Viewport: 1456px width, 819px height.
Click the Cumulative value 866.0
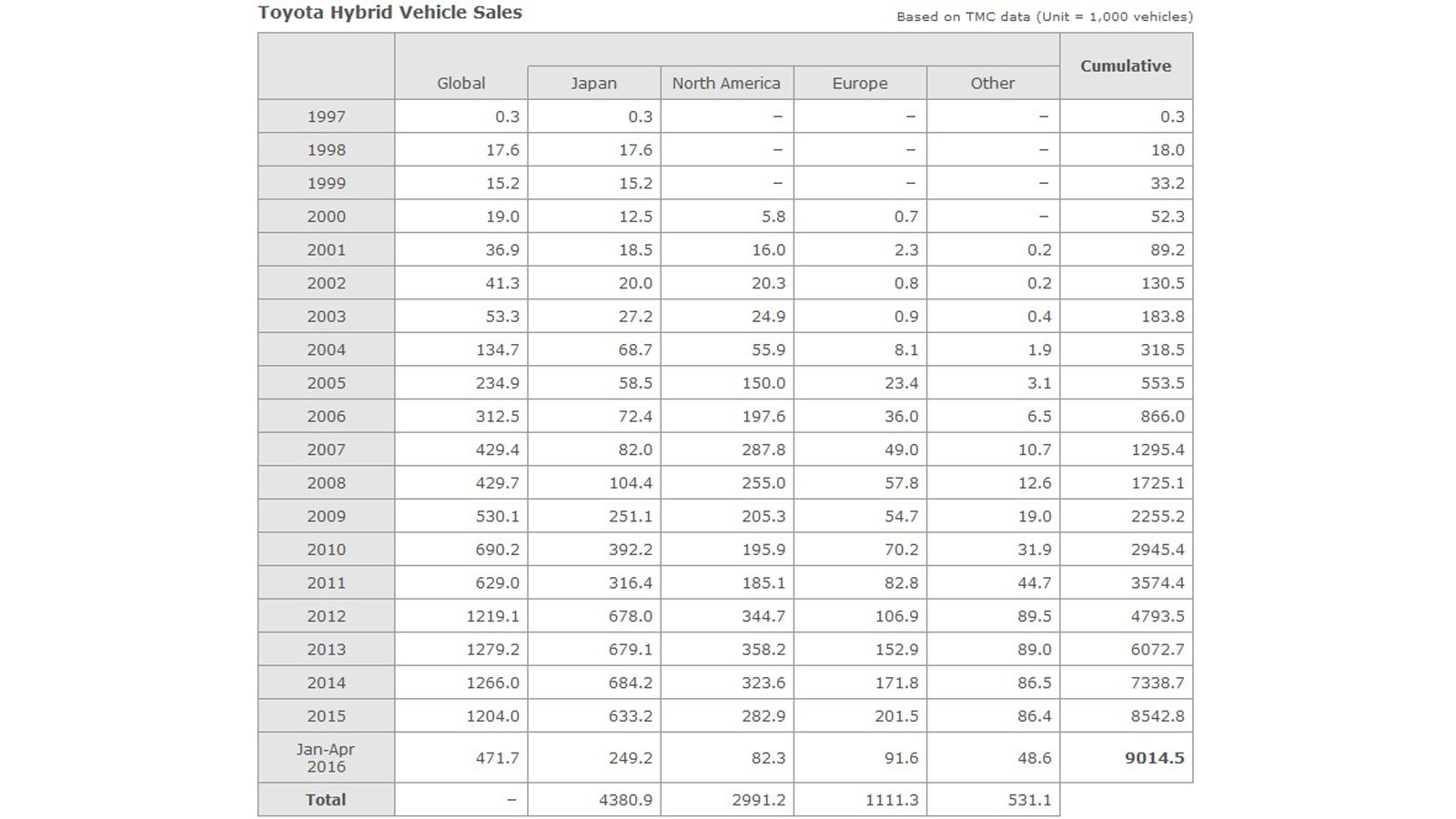(x=1163, y=417)
